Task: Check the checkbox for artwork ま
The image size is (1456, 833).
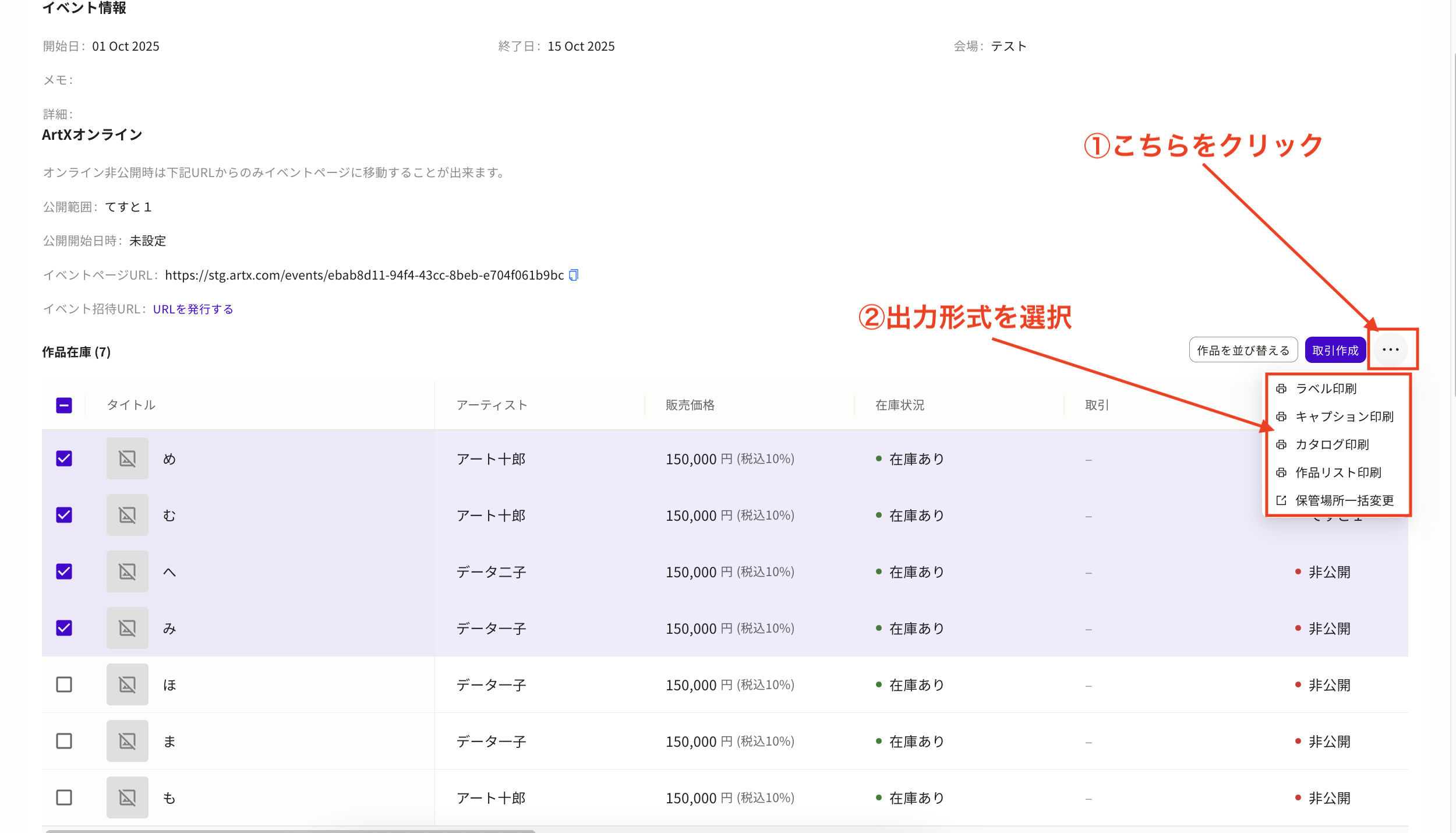Action: [64, 742]
